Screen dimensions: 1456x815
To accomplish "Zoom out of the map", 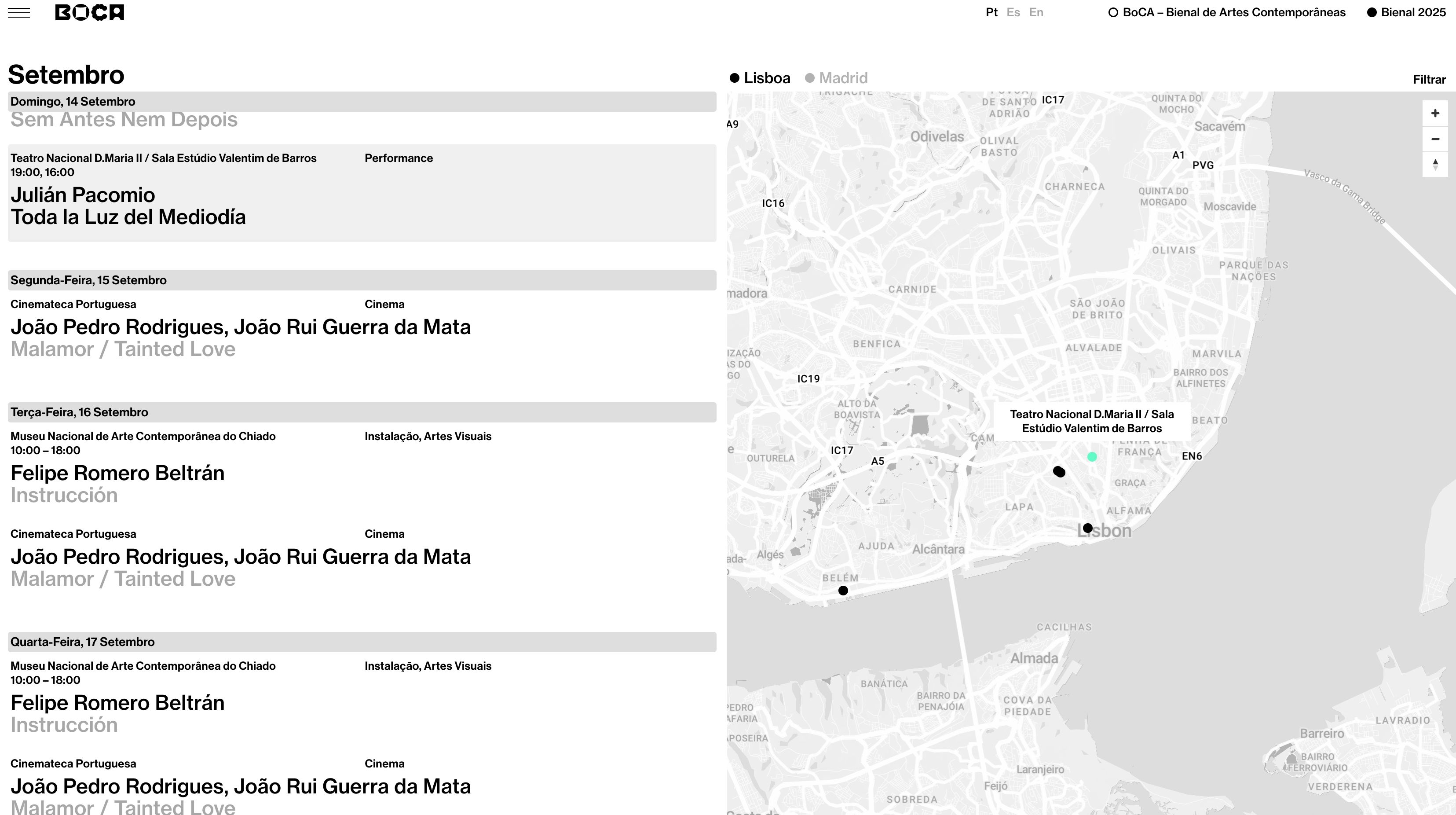I will coord(1434,139).
